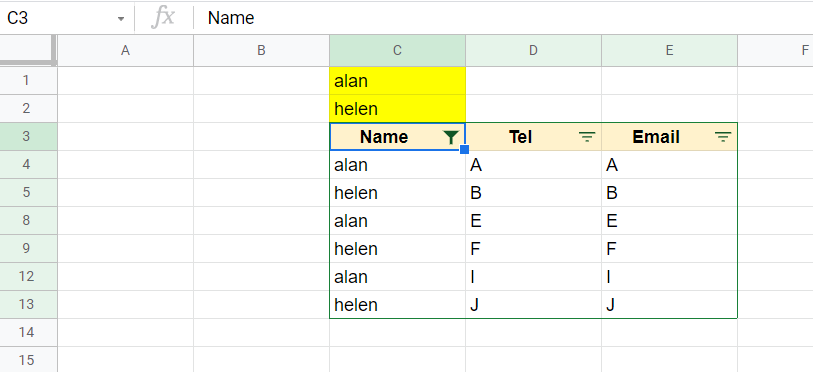This screenshot has width=813, height=372.
Task: Select row 5 header
Action: 28,192
